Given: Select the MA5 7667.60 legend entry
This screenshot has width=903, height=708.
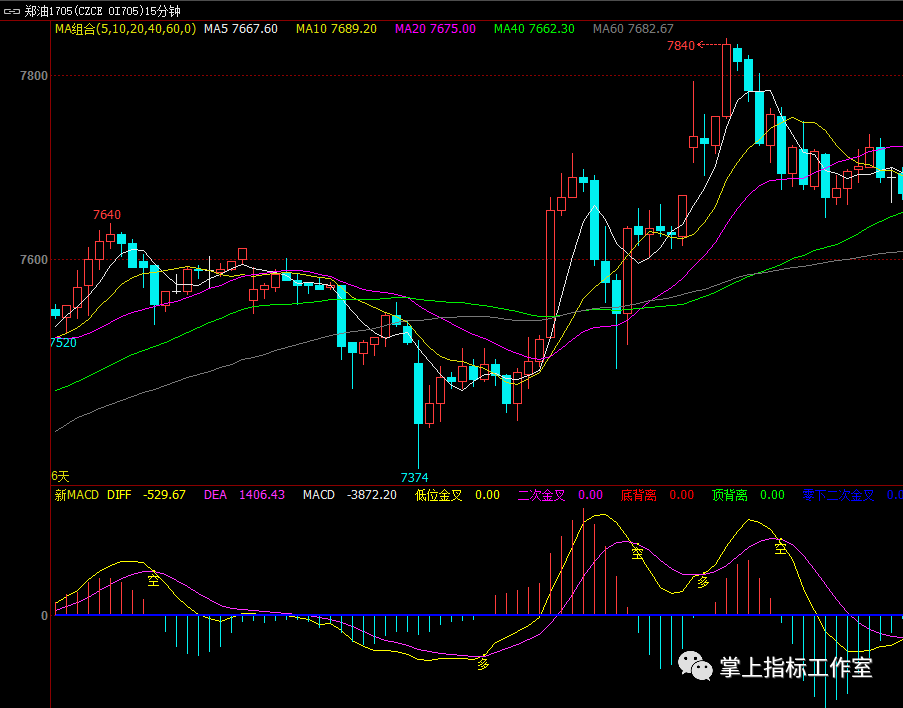Looking at the screenshot, I should coord(241,29).
